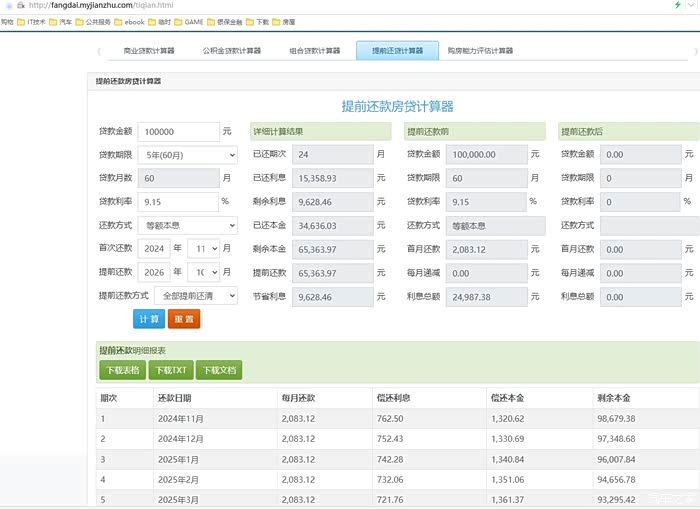
Task: Open the 还款方式 repayment method dropdown
Action: point(186,226)
